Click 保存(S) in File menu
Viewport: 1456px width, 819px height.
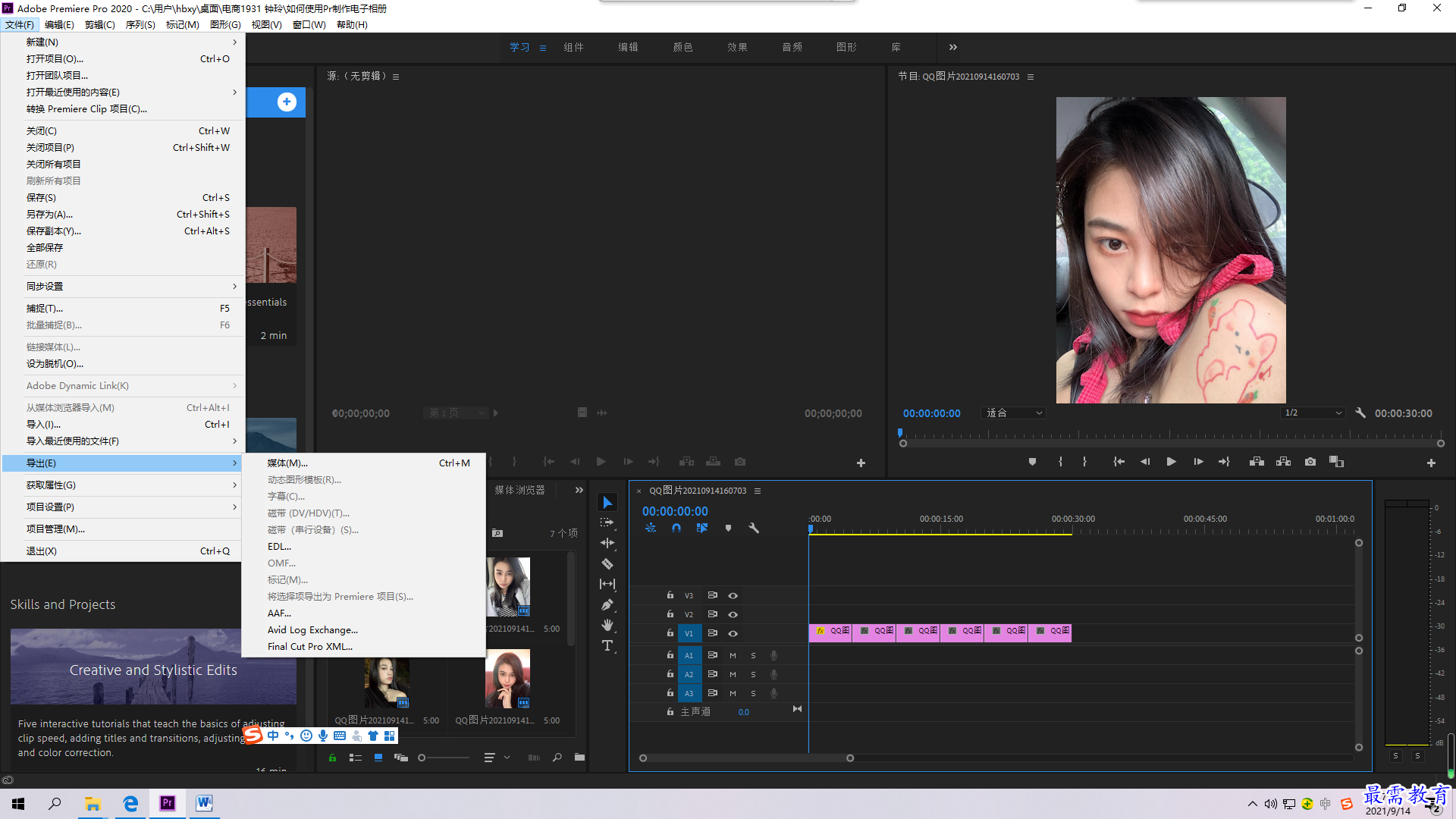123,197
